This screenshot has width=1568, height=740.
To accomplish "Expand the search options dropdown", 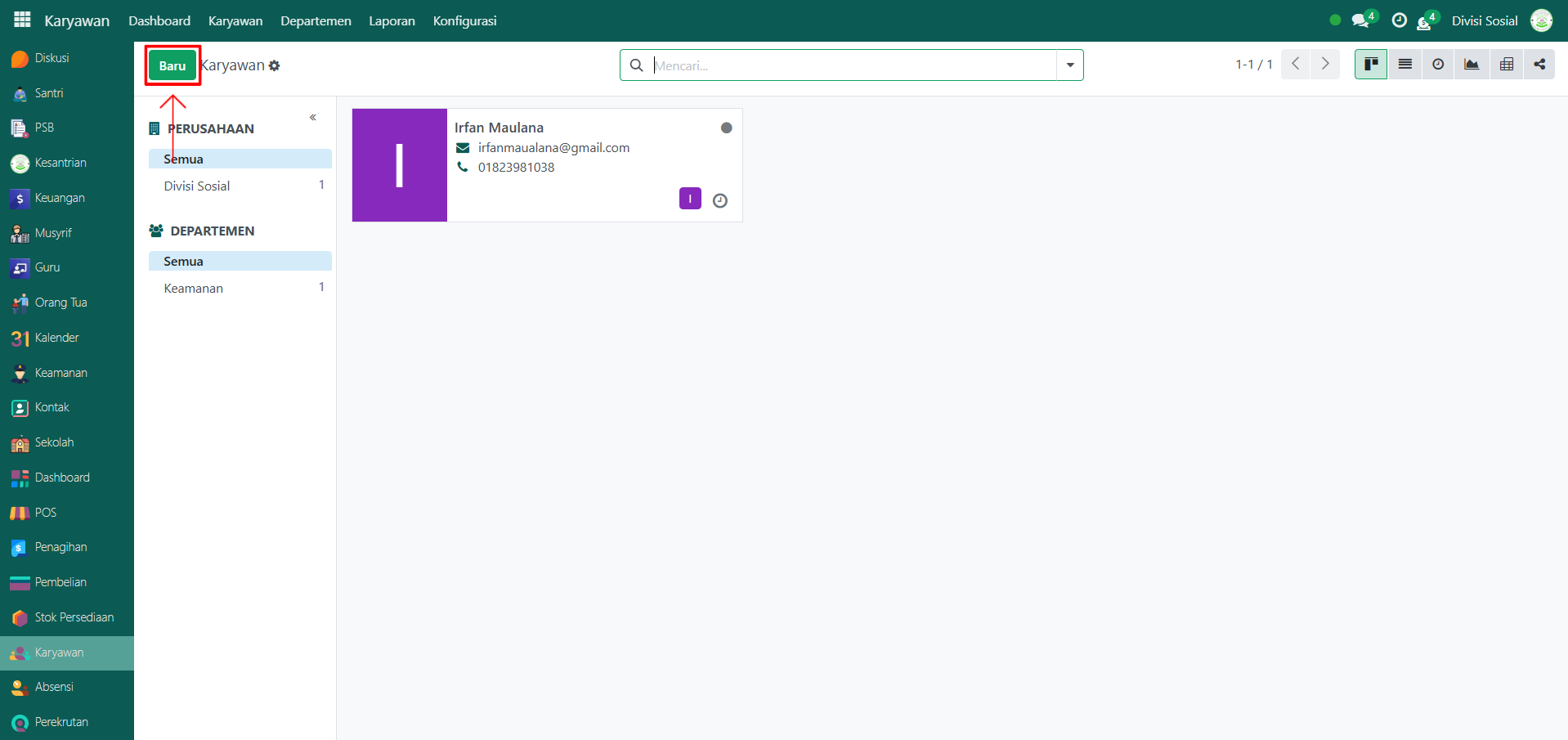I will point(1069,65).
